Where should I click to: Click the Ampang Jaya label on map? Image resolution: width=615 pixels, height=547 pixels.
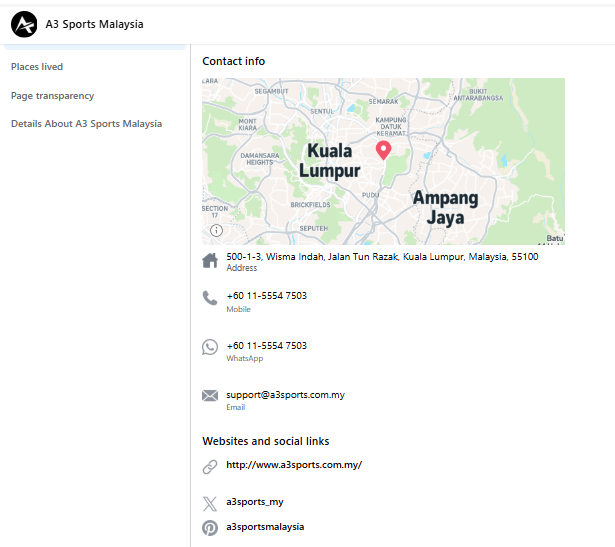click(x=445, y=207)
